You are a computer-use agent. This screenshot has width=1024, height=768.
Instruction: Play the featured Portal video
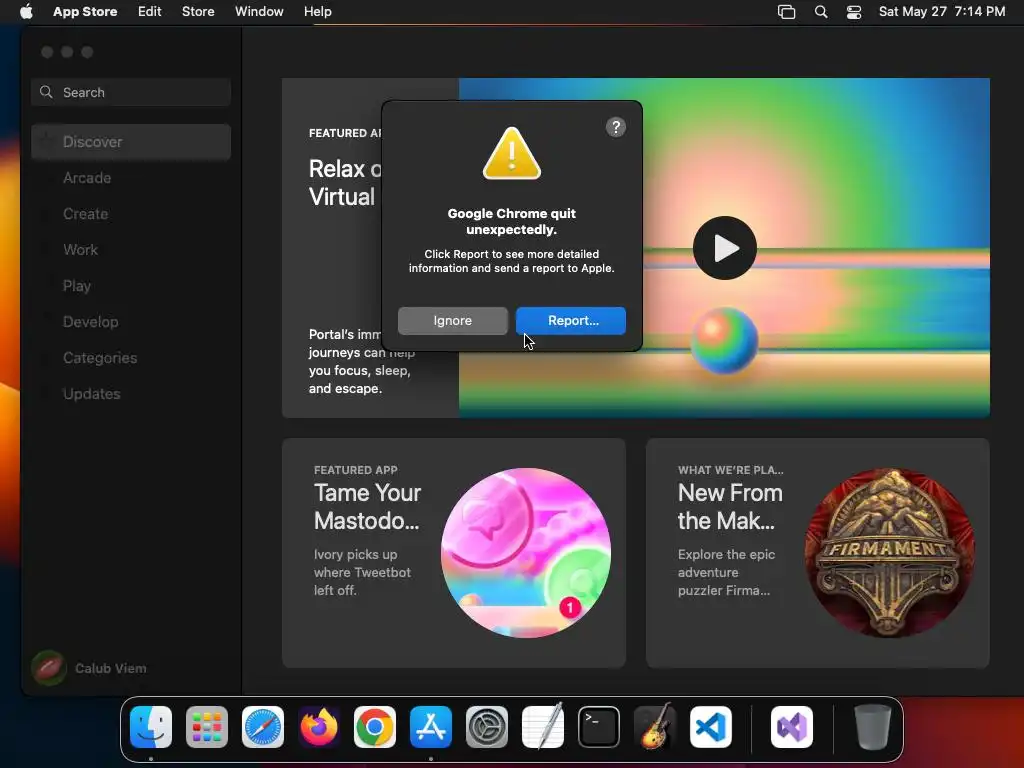725,248
